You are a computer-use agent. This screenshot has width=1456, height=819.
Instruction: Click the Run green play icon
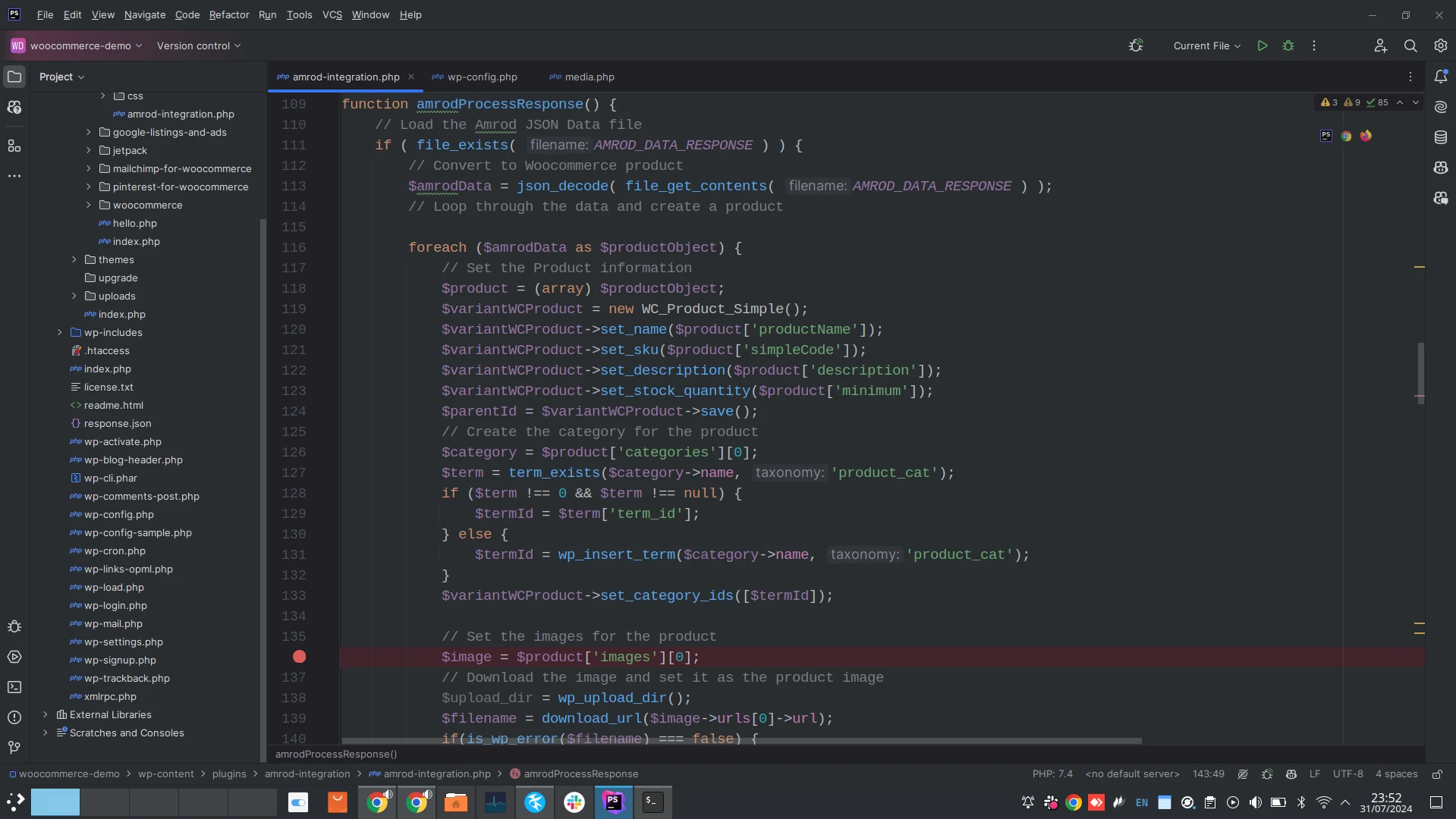click(1263, 45)
